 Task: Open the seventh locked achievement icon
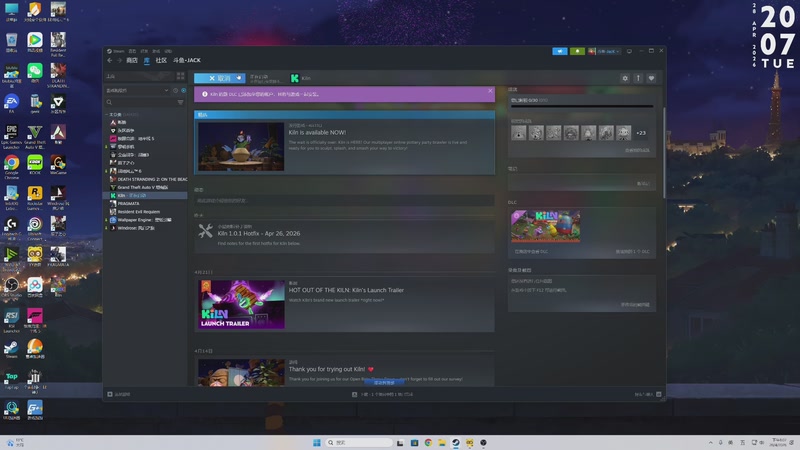pyautogui.click(x=623, y=133)
